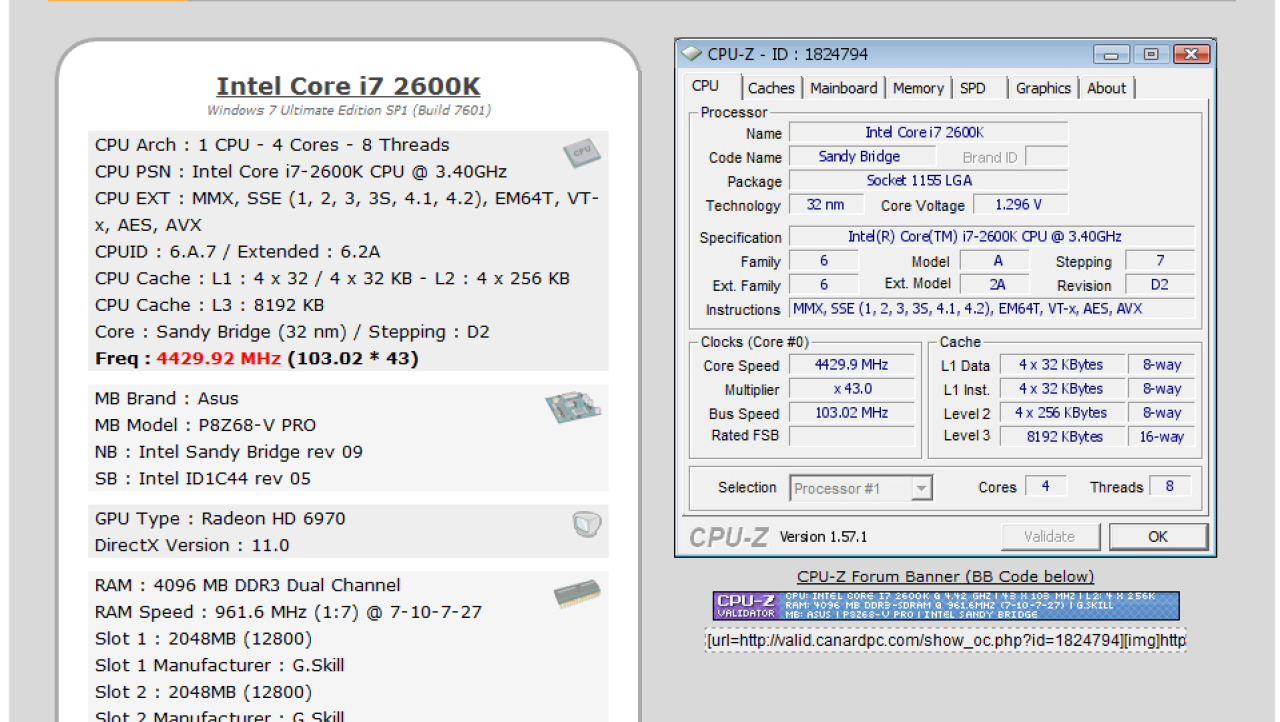Click the 'SB : Intel ID1C44 rev 05' line
Screen dimensions: 1280x722
coord(203,478)
